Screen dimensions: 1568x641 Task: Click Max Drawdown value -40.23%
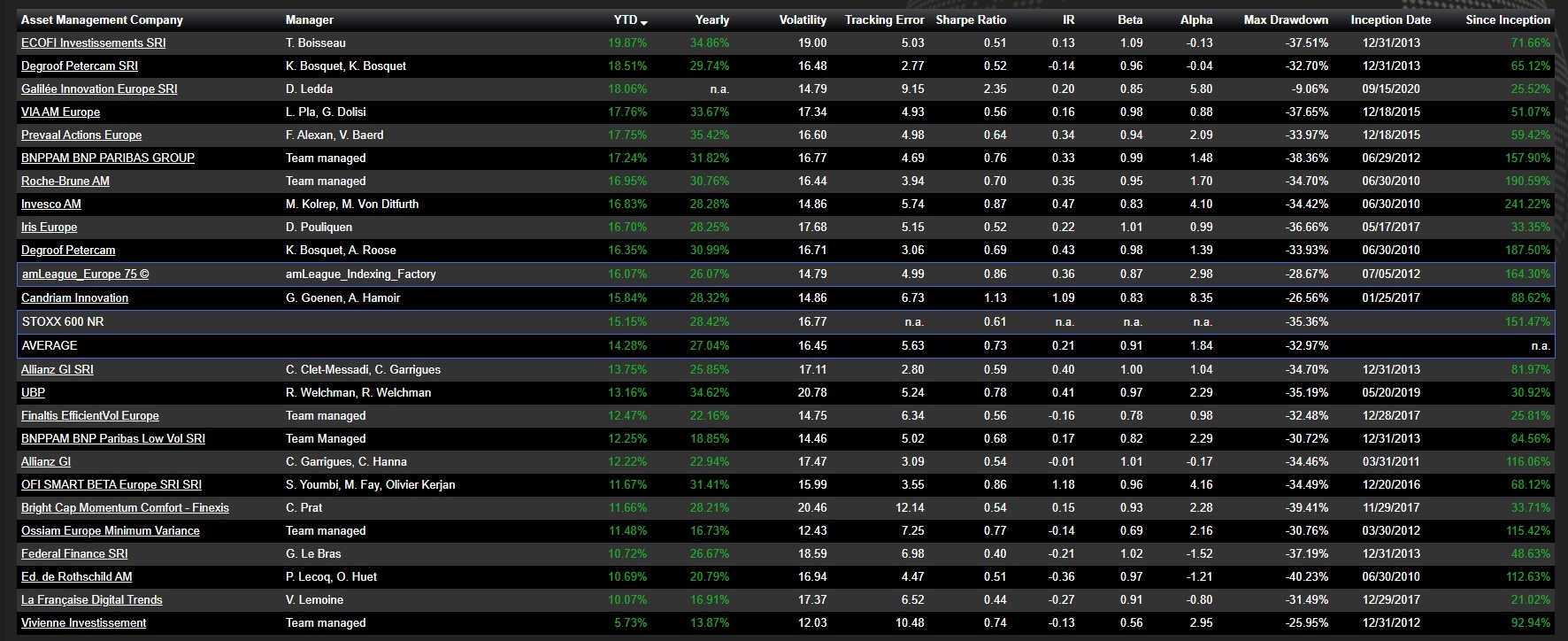tap(1306, 576)
